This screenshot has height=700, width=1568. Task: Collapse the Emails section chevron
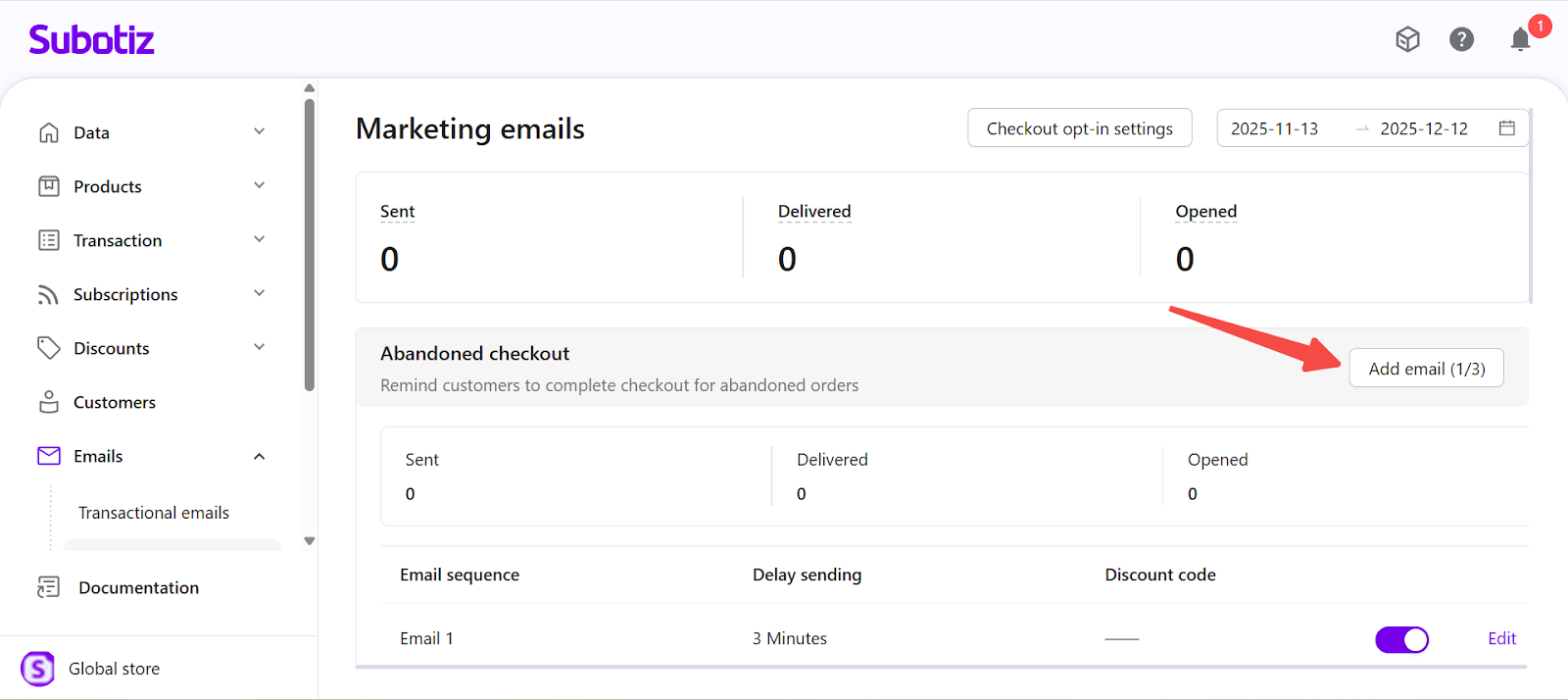259,456
